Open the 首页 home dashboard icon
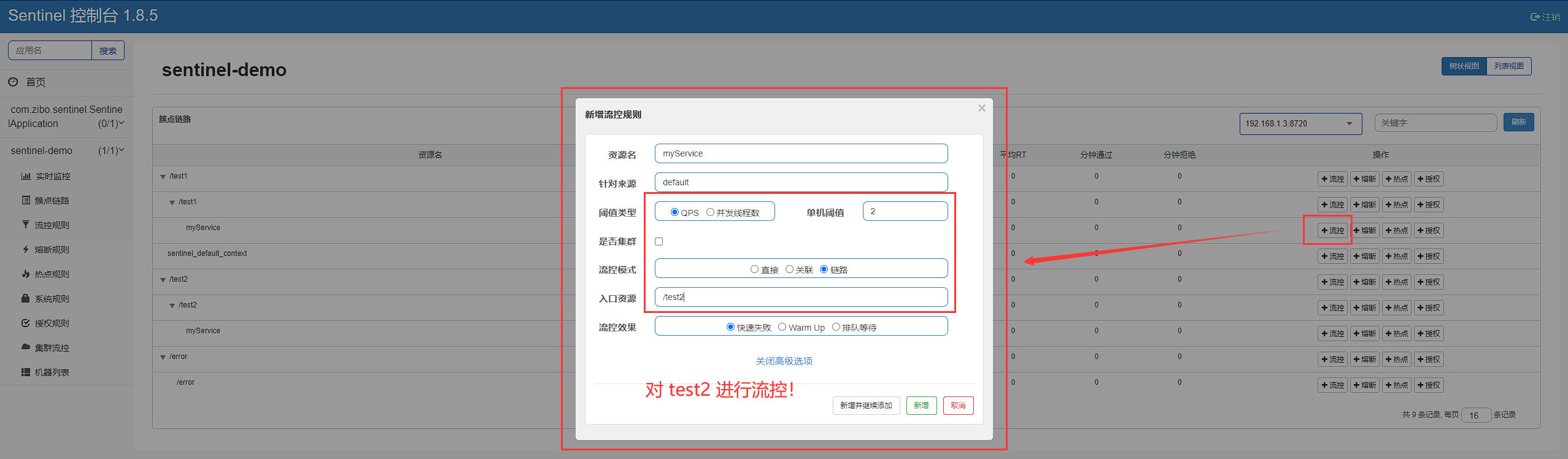1568x459 pixels. (x=13, y=82)
